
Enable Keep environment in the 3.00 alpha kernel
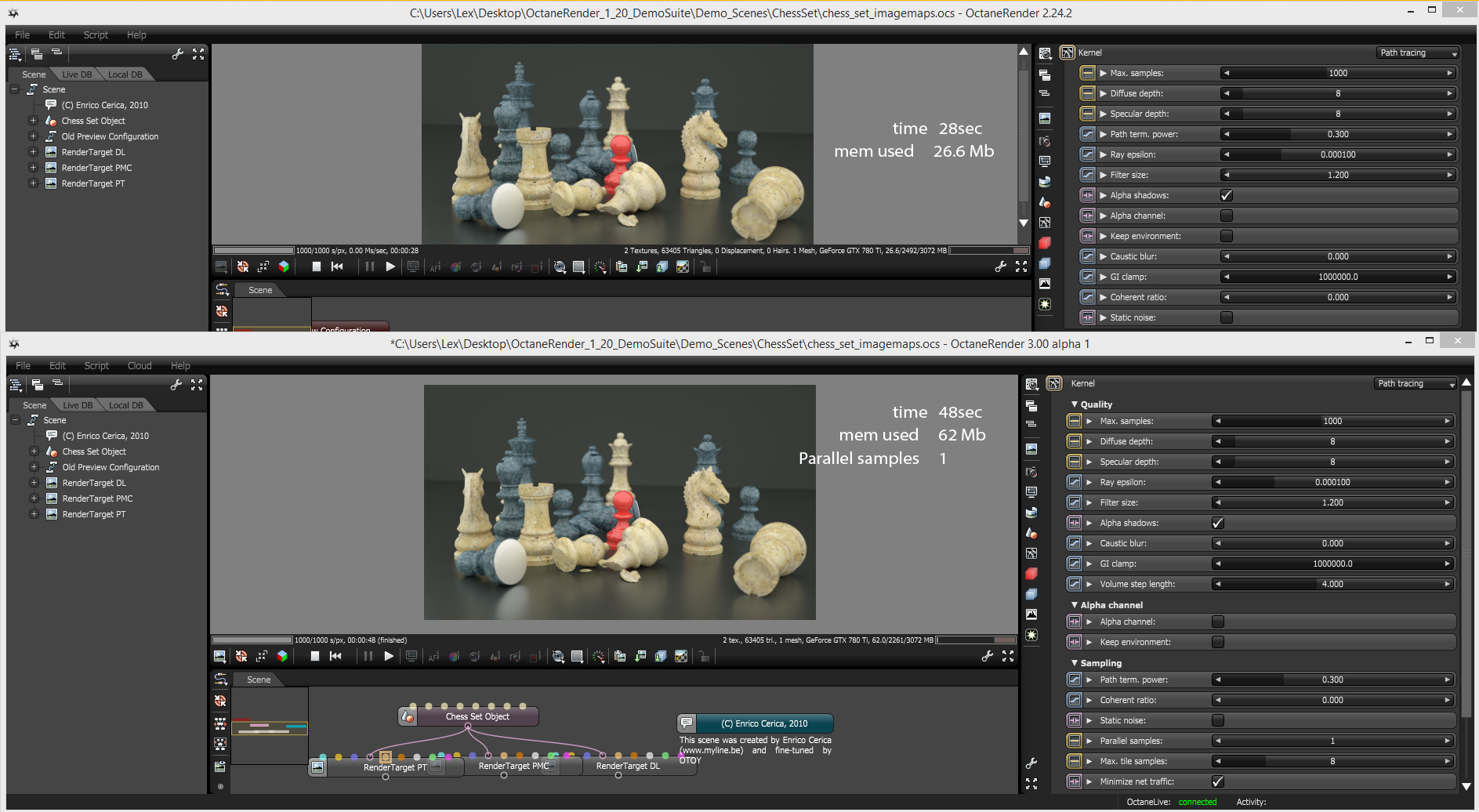pyautogui.click(x=1217, y=642)
